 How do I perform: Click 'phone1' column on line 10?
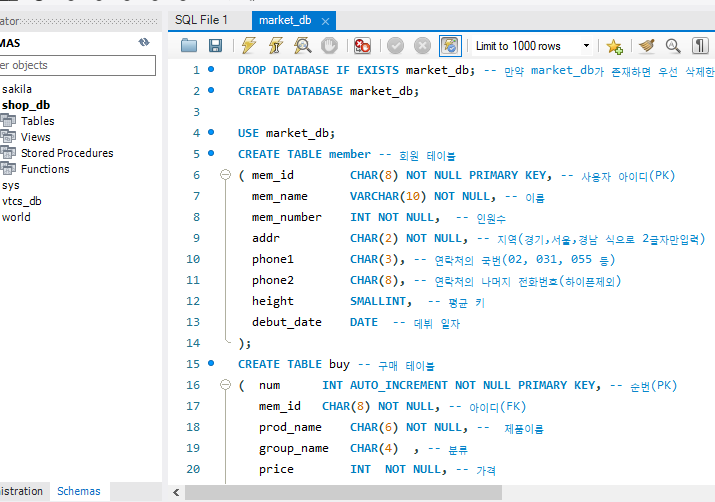pos(273,259)
